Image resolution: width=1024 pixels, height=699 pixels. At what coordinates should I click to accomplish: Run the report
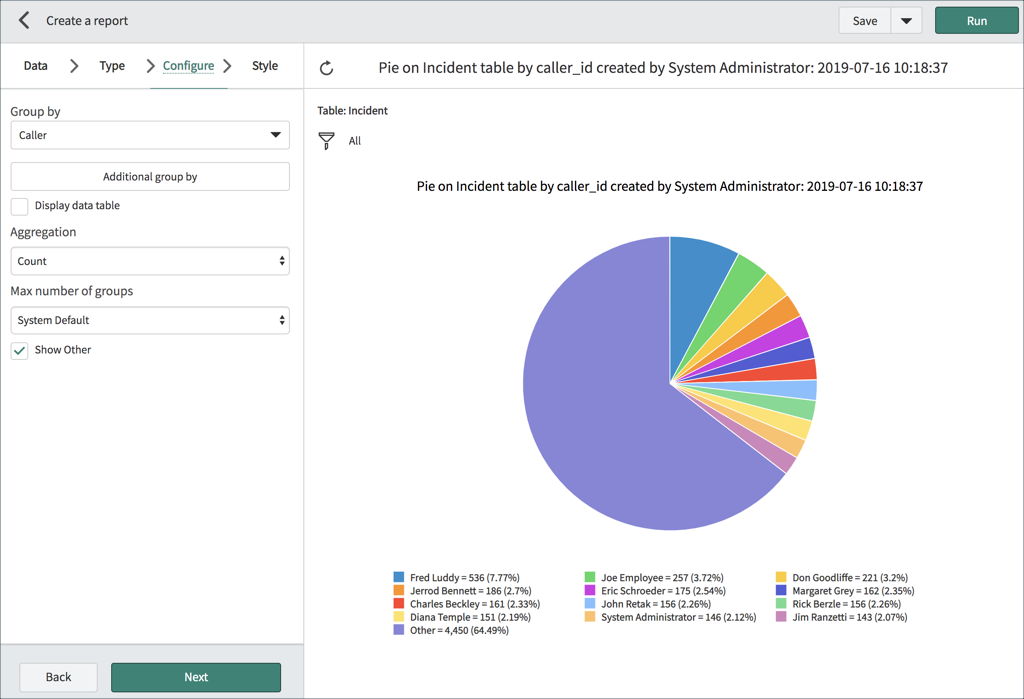[976, 20]
